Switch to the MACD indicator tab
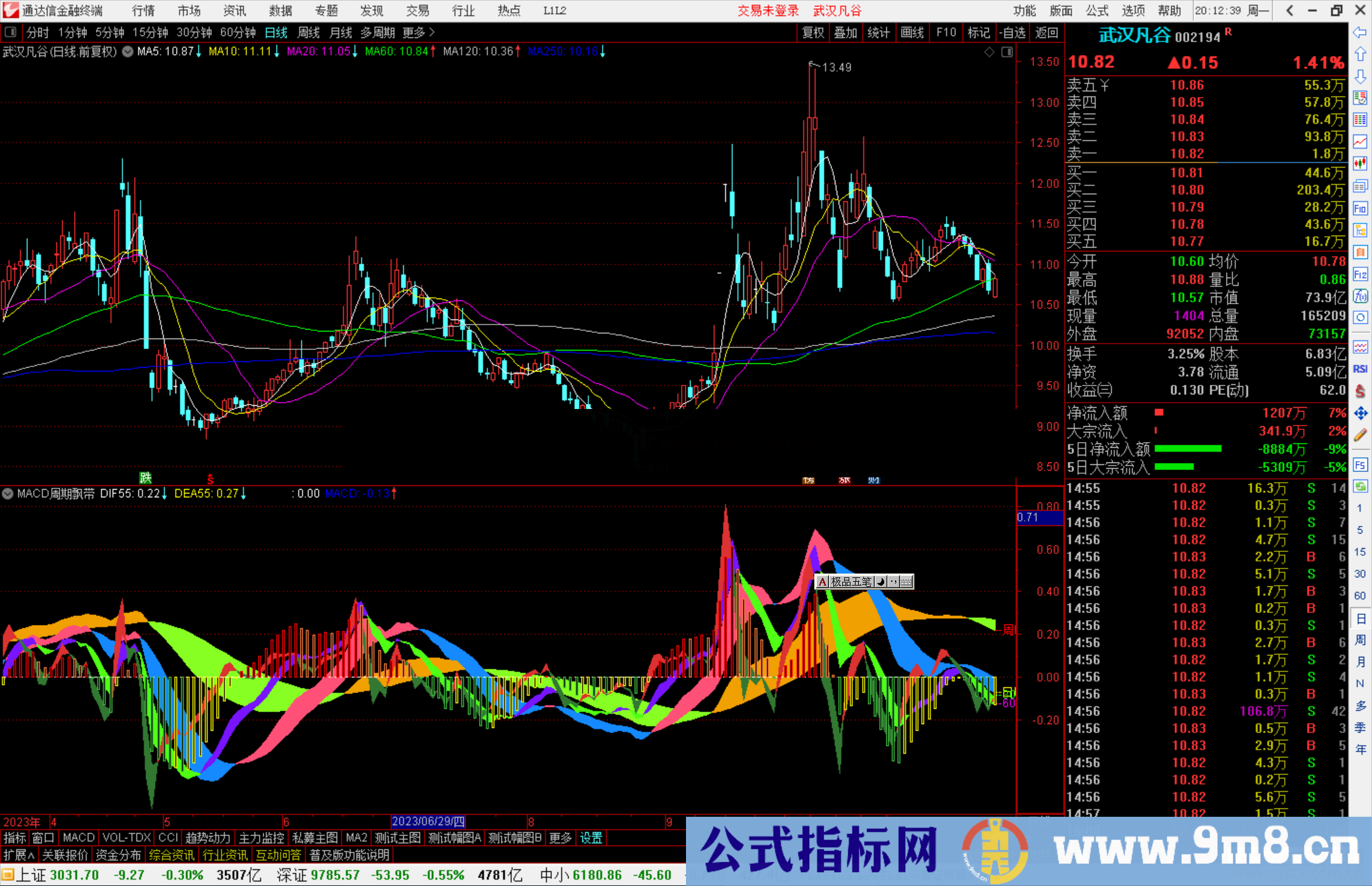 [x=78, y=838]
